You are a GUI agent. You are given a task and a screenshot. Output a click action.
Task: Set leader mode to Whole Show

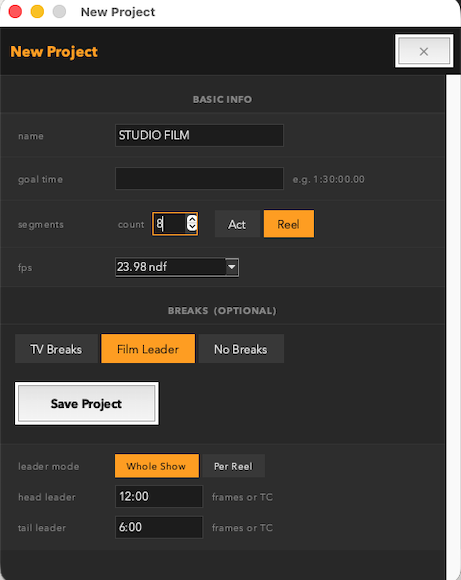(x=157, y=466)
